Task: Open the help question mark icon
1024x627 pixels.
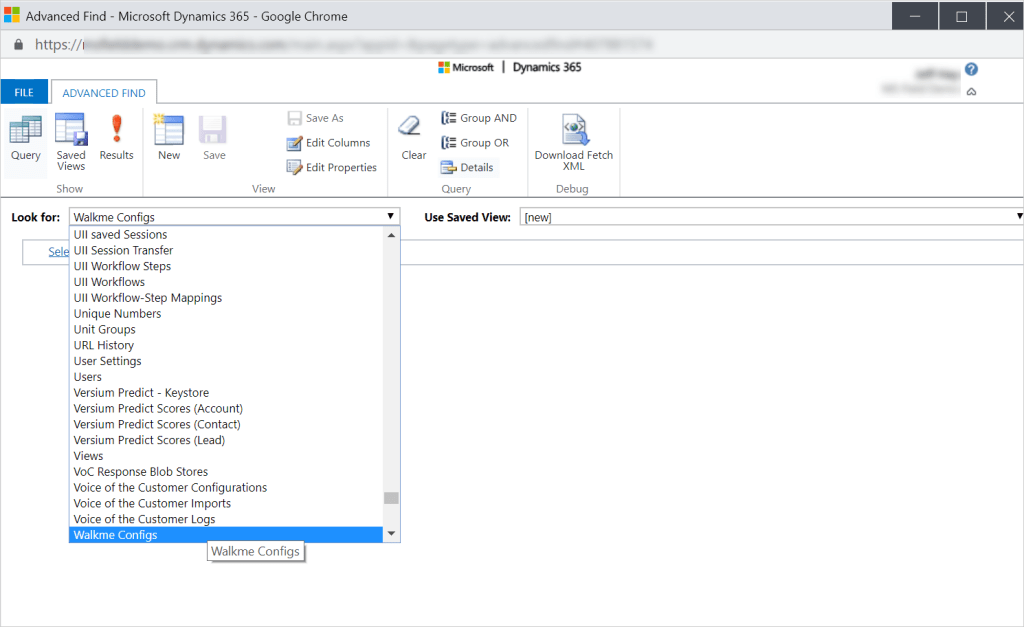Action: [x=971, y=70]
